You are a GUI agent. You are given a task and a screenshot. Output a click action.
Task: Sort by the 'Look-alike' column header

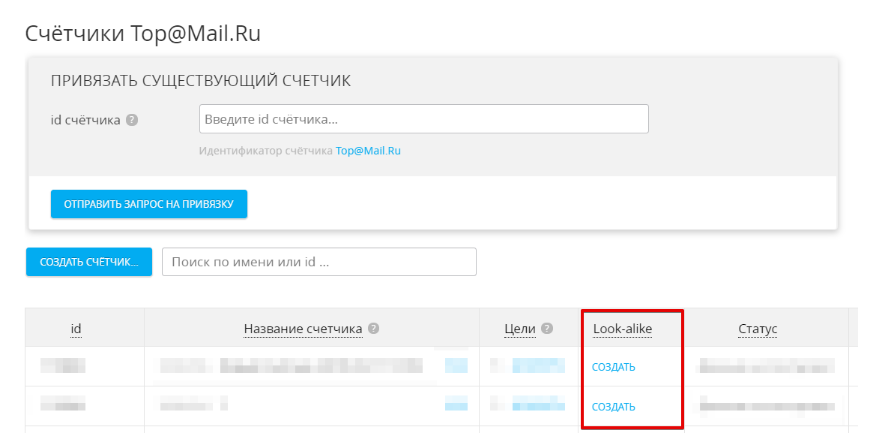pyautogui.click(x=622, y=329)
